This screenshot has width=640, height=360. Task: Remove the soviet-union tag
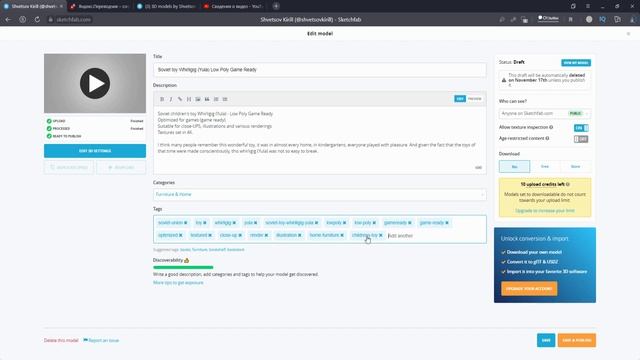tap(186, 223)
